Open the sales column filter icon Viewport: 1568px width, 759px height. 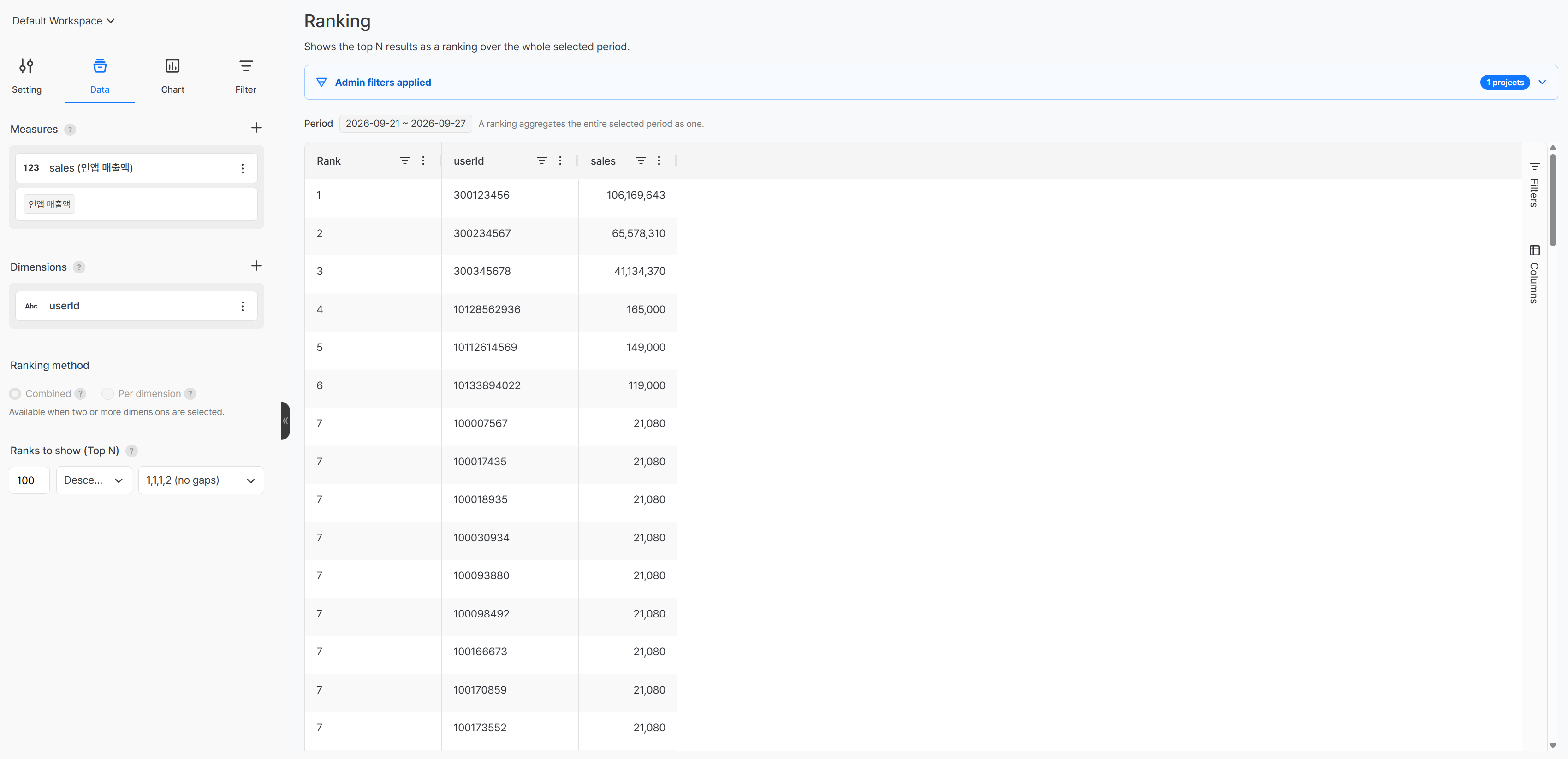(641, 160)
